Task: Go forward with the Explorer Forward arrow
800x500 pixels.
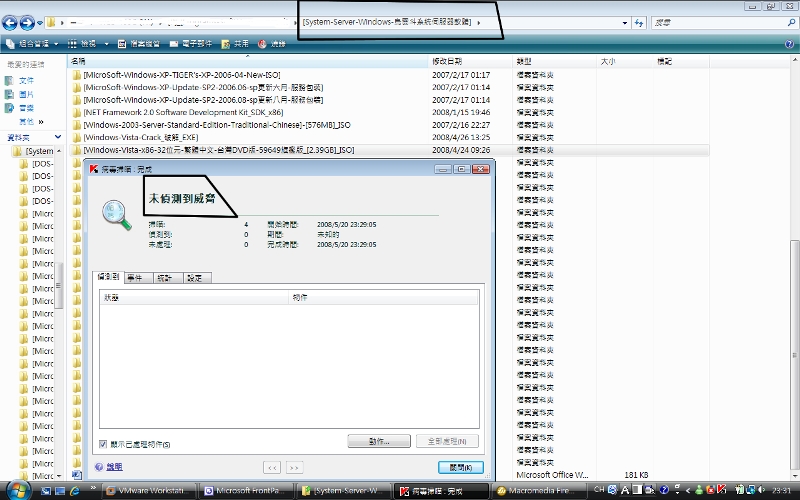Action: point(27,22)
